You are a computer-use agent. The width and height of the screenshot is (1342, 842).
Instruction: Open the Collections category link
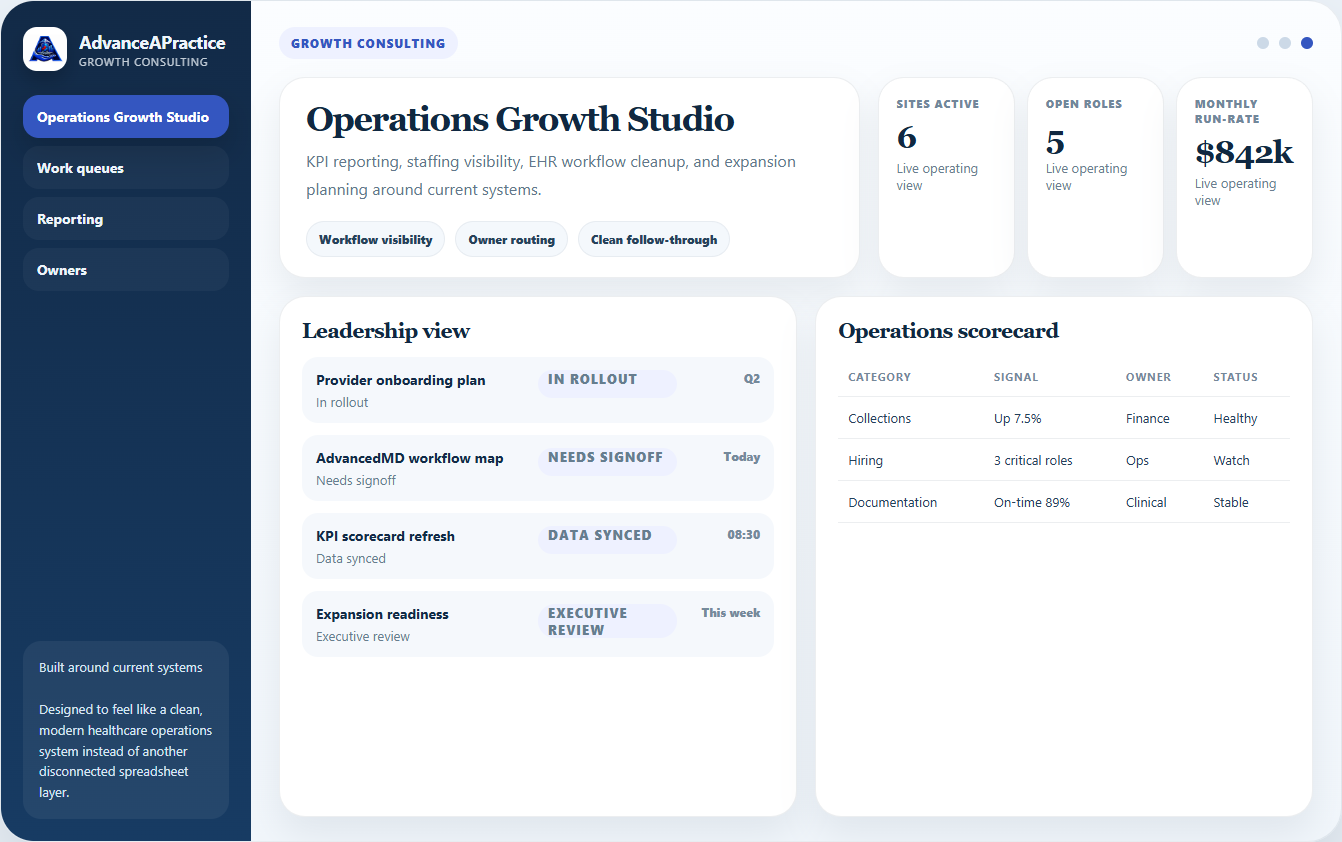point(879,418)
